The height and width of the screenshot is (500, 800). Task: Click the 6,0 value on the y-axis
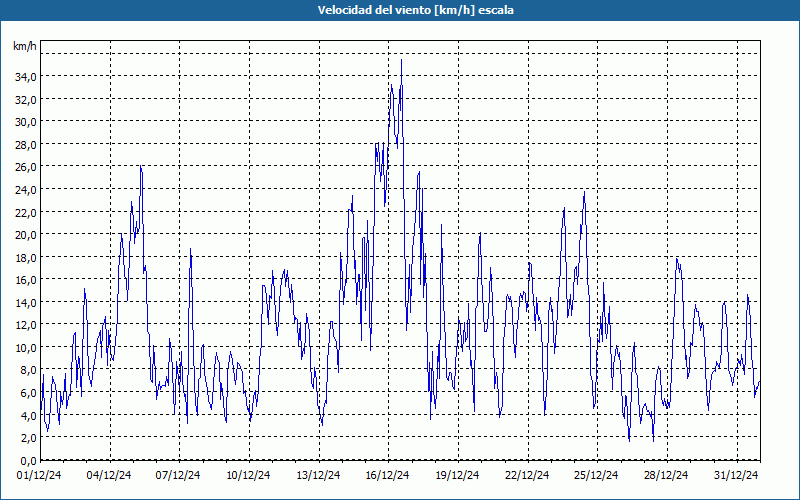click(29, 393)
